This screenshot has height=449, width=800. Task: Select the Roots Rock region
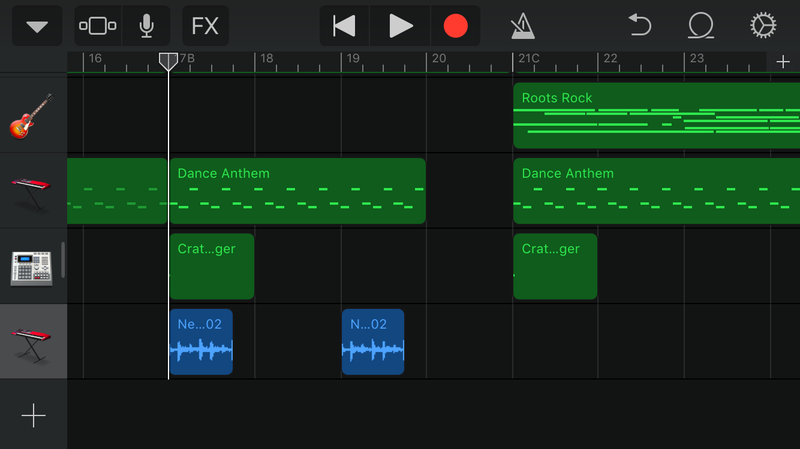click(657, 115)
